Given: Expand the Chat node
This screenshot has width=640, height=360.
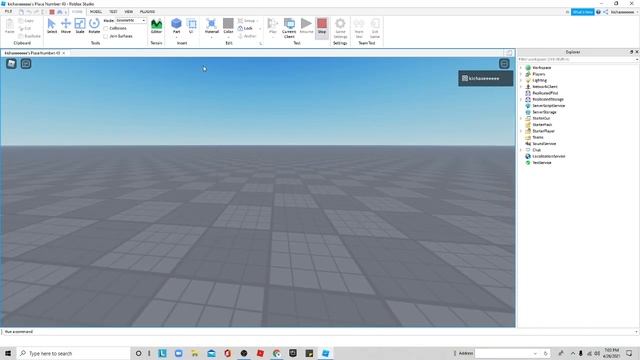Looking at the screenshot, I should click(521, 150).
